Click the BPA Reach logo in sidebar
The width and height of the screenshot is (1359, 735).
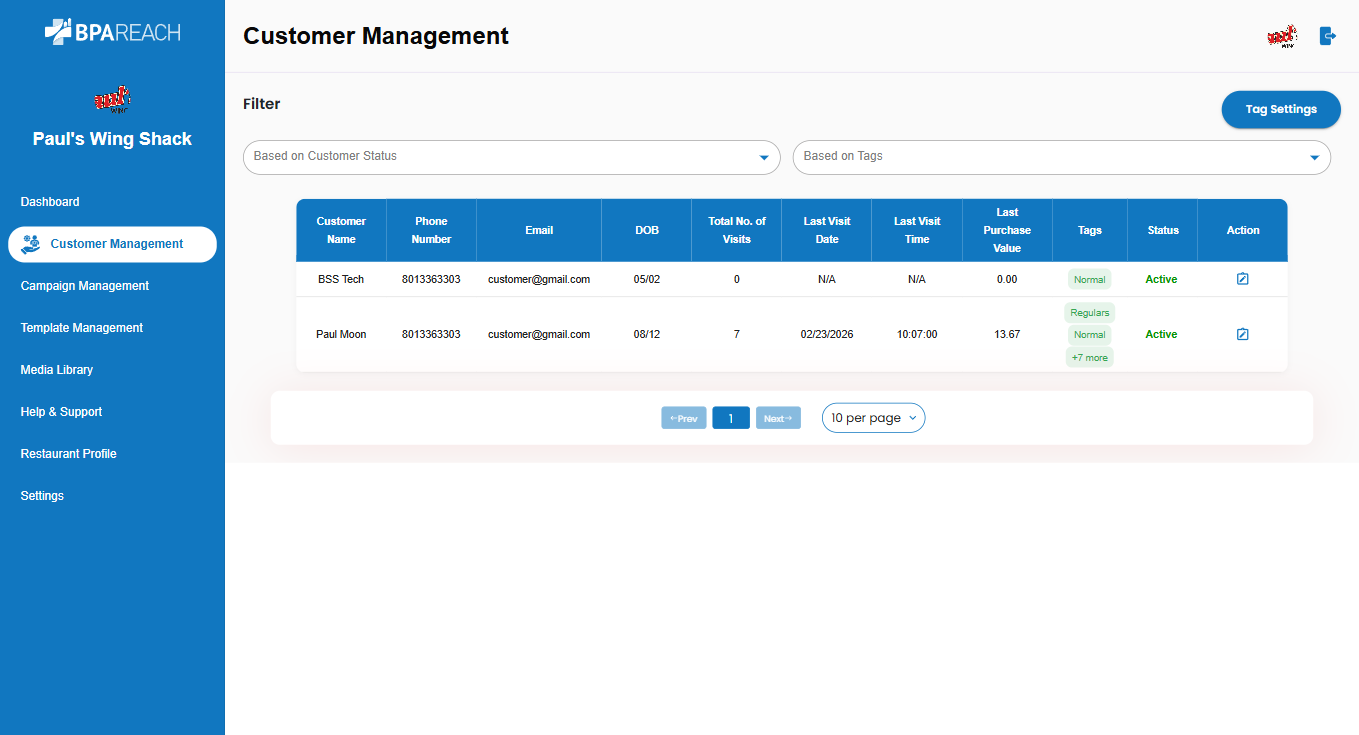(112, 32)
